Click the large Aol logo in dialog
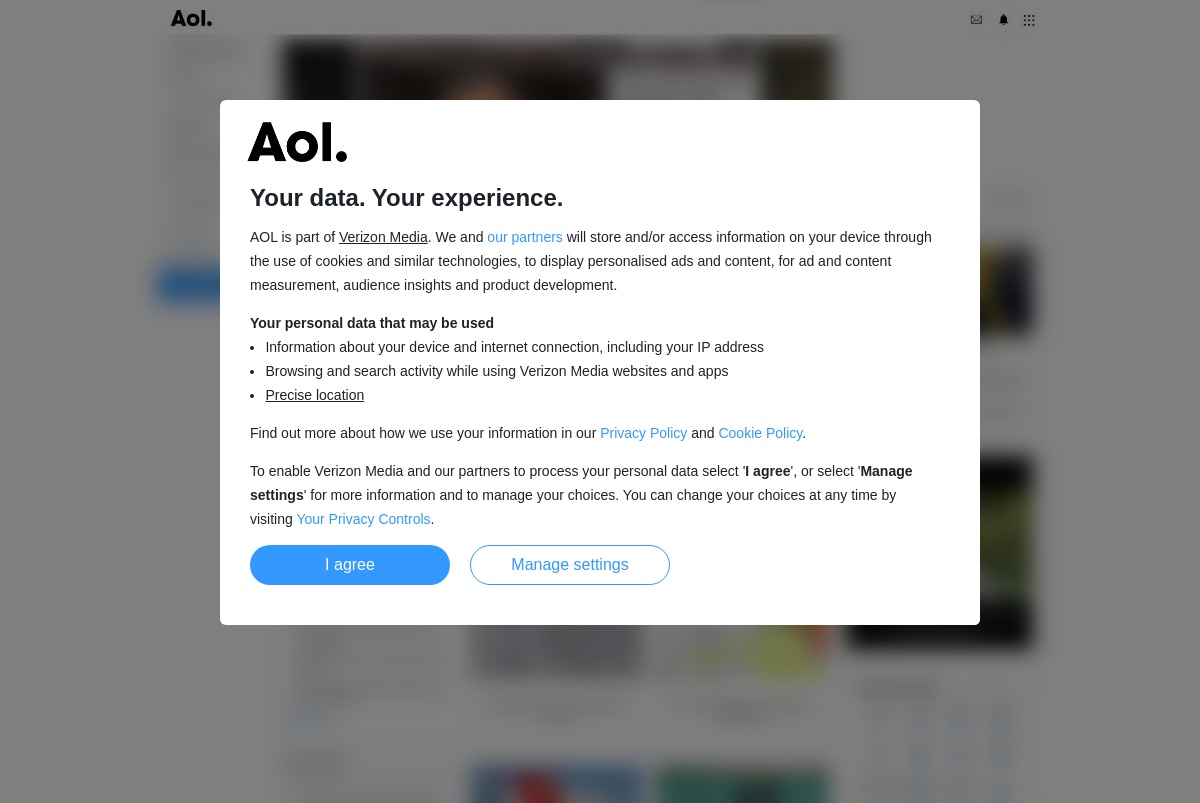Viewport: 1200px width, 803px height. tap(298, 142)
